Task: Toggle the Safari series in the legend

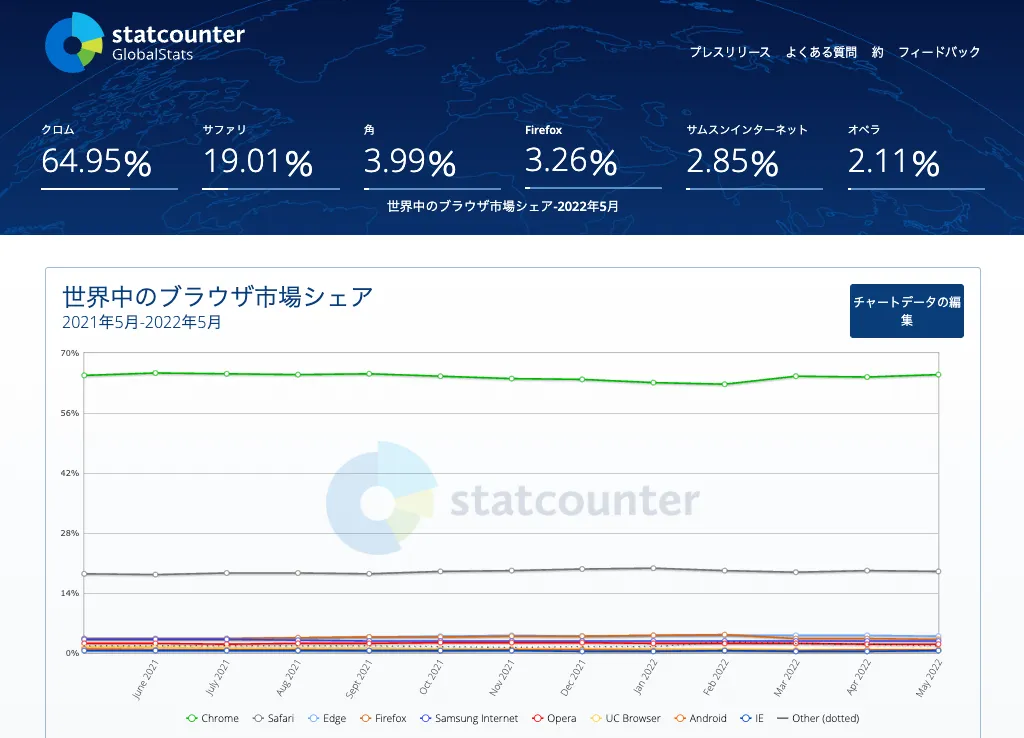Action: point(273,718)
